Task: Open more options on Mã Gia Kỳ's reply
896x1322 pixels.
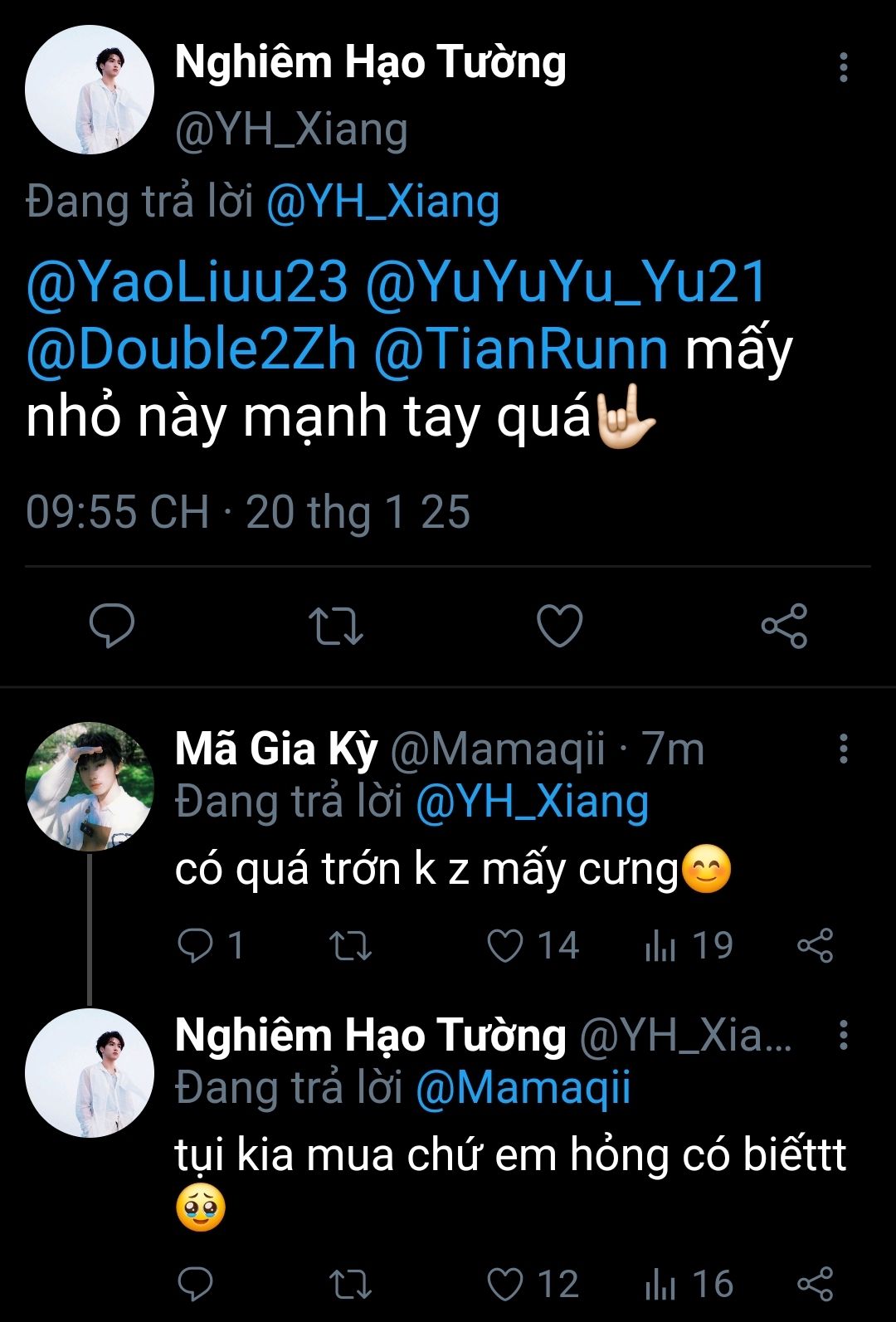Action: (843, 749)
